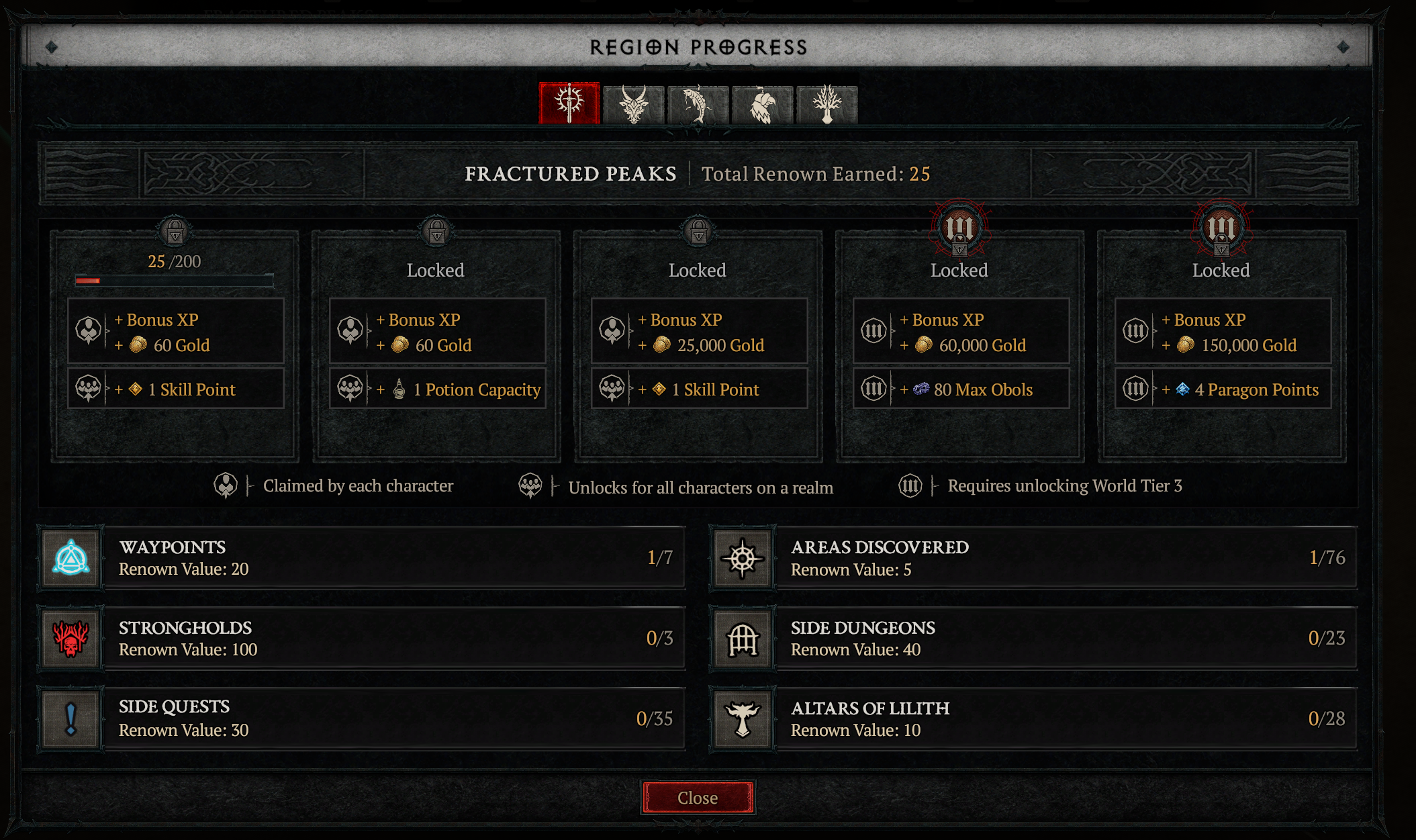This screenshot has height=840, width=1416.
Task: Click the Altars of Lilith icon
Action: click(743, 719)
